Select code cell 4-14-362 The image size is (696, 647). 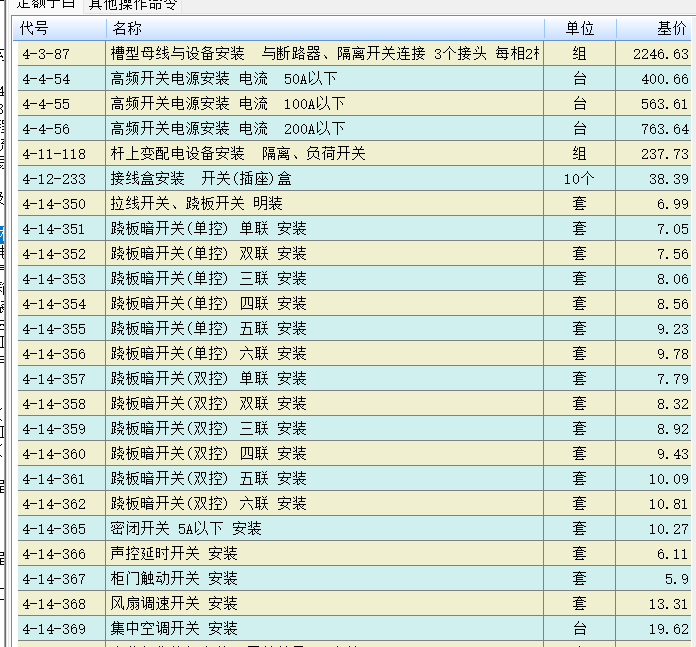pyautogui.click(x=62, y=504)
